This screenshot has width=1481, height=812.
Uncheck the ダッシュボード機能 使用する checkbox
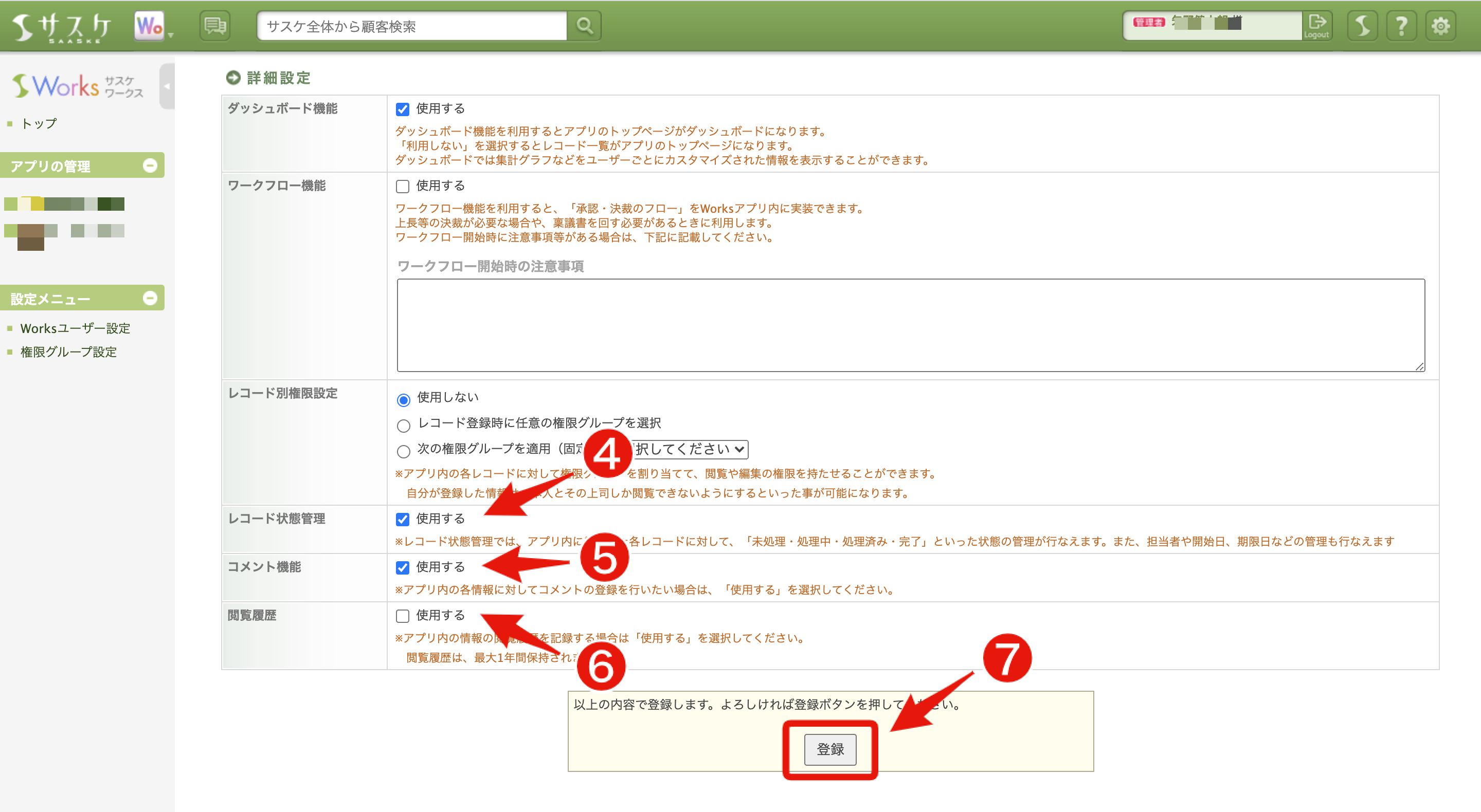tap(403, 109)
